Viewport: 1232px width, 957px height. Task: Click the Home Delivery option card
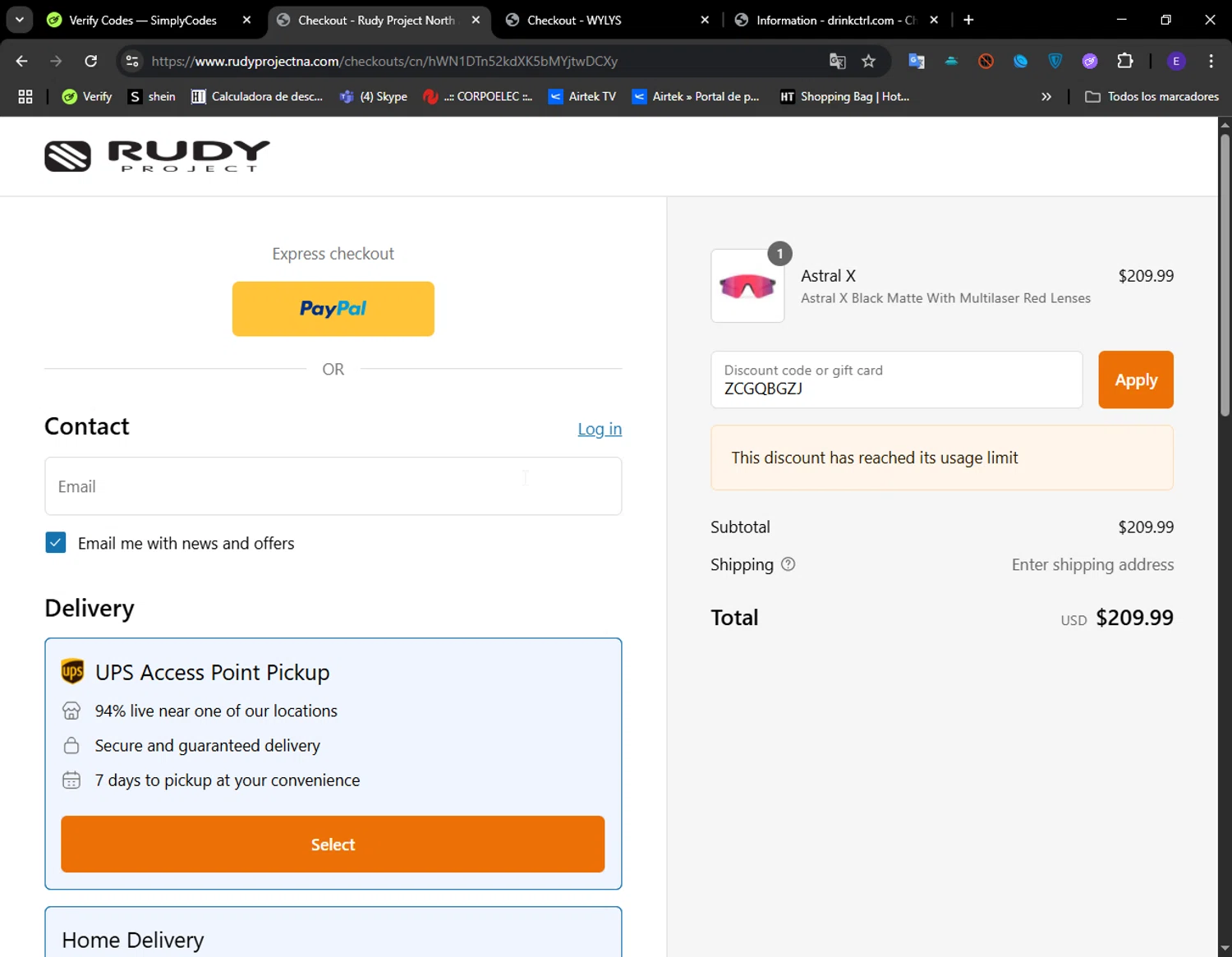pyautogui.click(x=333, y=932)
